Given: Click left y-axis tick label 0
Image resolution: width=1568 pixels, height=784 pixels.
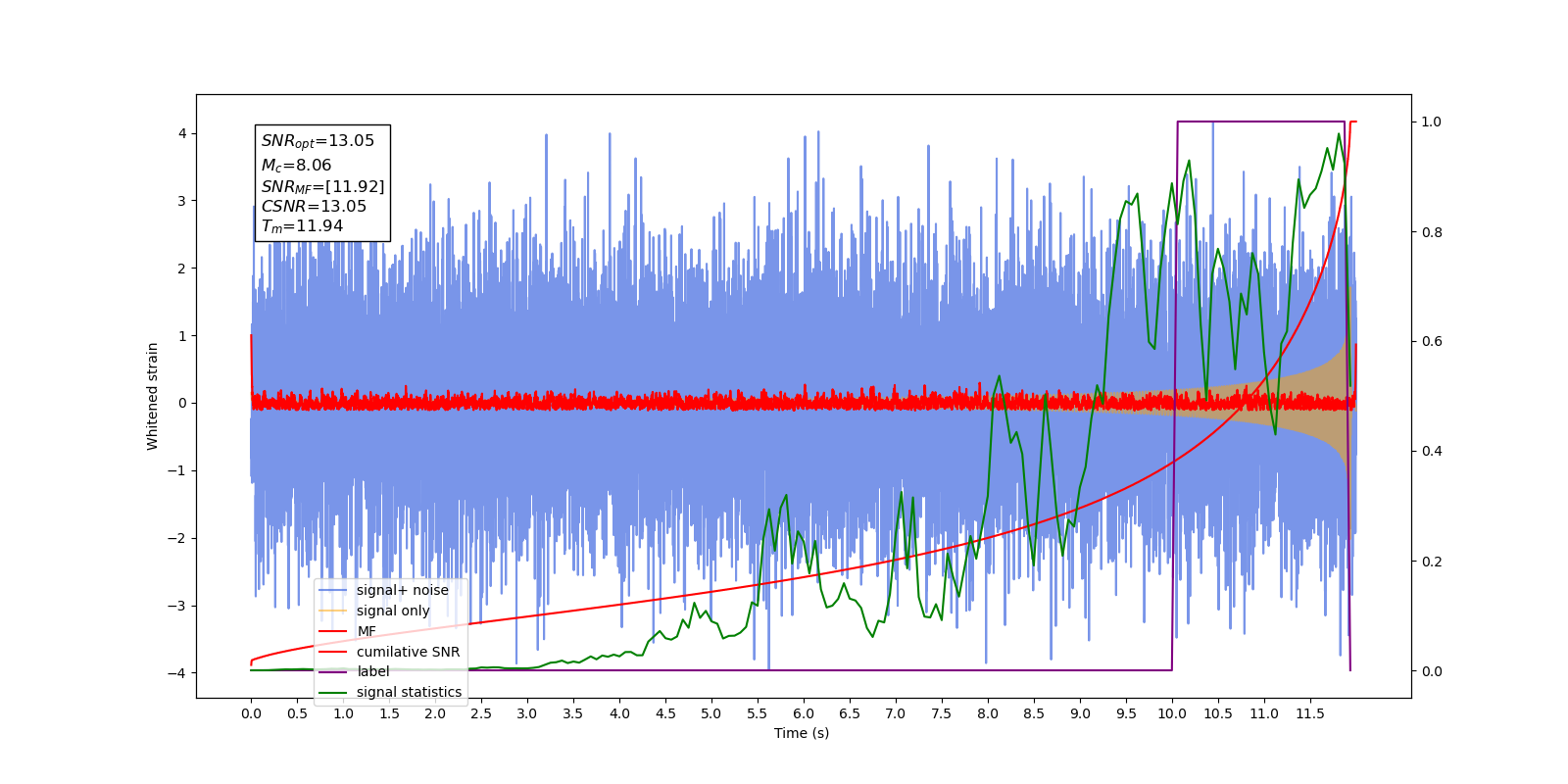Looking at the screenshot, I should tap(182, 403).
